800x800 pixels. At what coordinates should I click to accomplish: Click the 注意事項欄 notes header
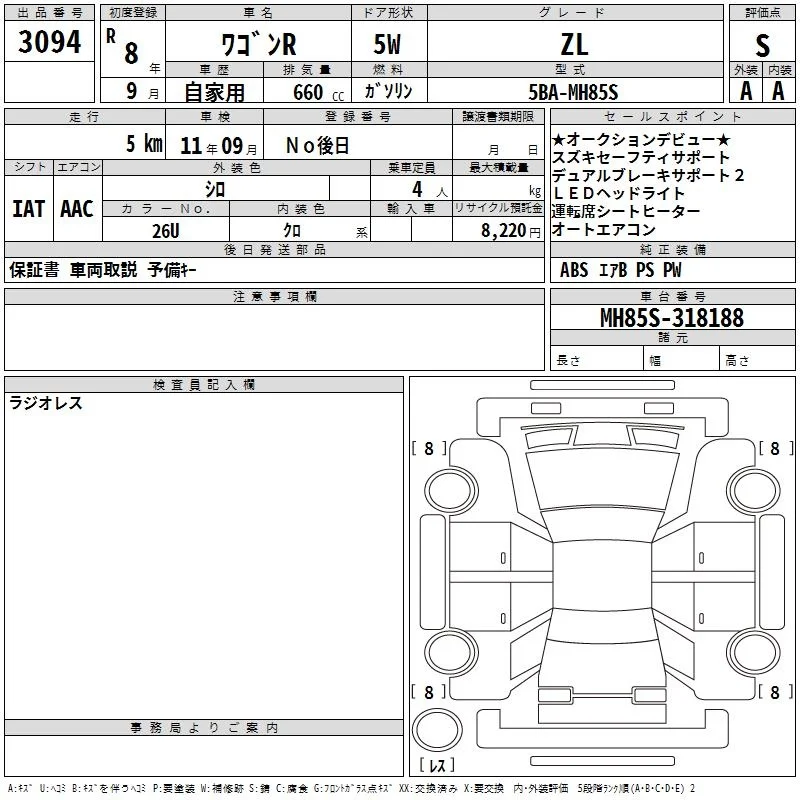point(274,296)
